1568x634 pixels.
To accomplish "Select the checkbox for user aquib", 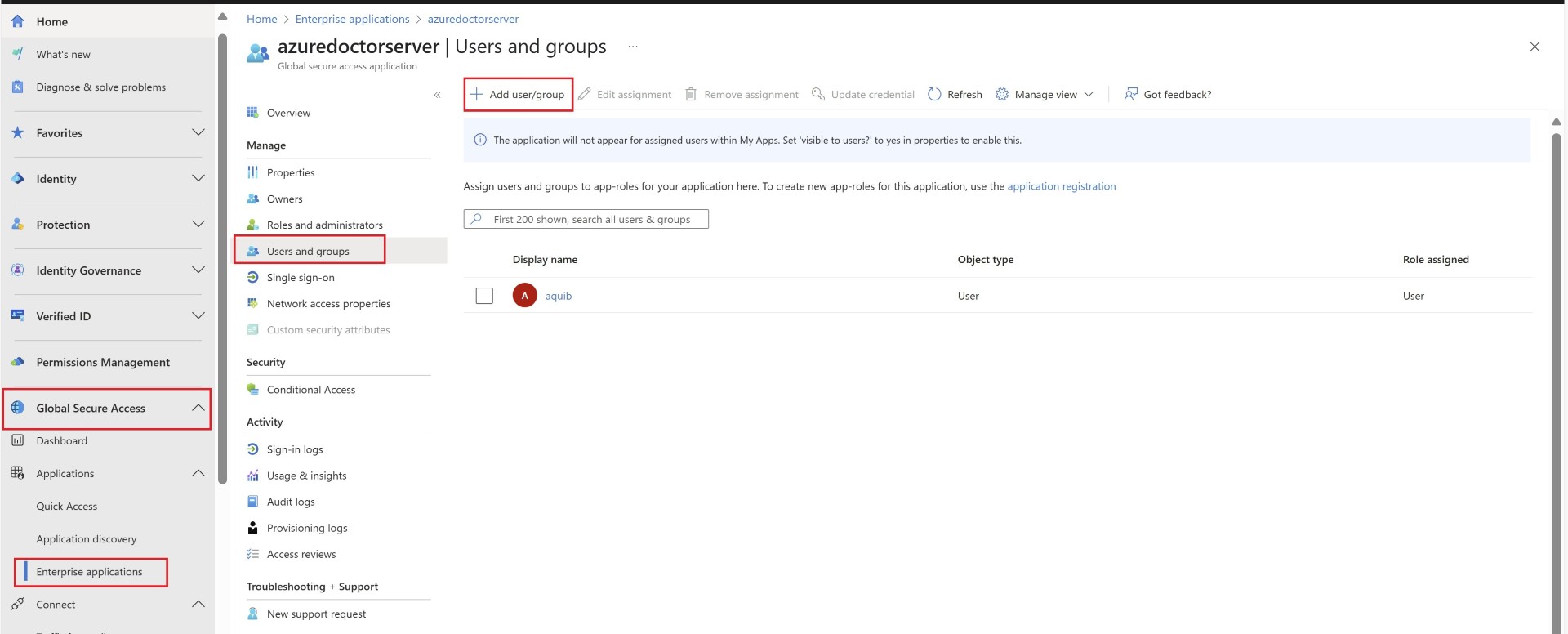I will (484, 295).
